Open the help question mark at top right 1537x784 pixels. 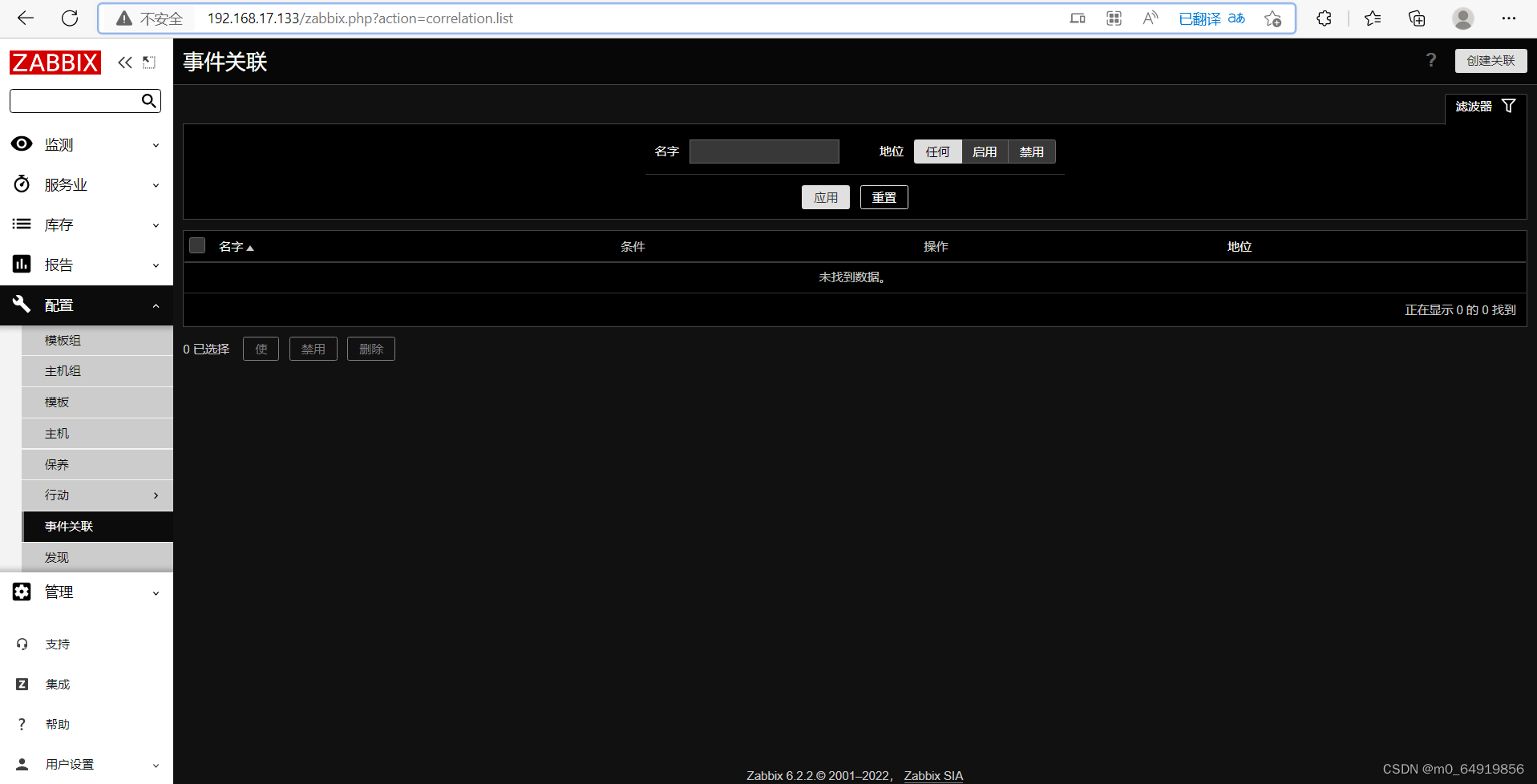(x=1431, y=60)
